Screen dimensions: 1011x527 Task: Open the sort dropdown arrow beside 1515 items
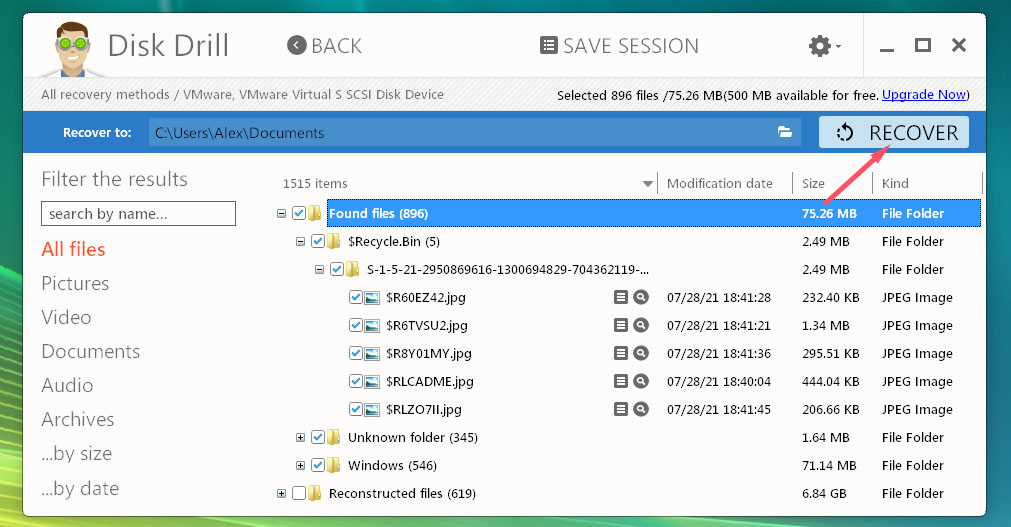coord(647,184)
